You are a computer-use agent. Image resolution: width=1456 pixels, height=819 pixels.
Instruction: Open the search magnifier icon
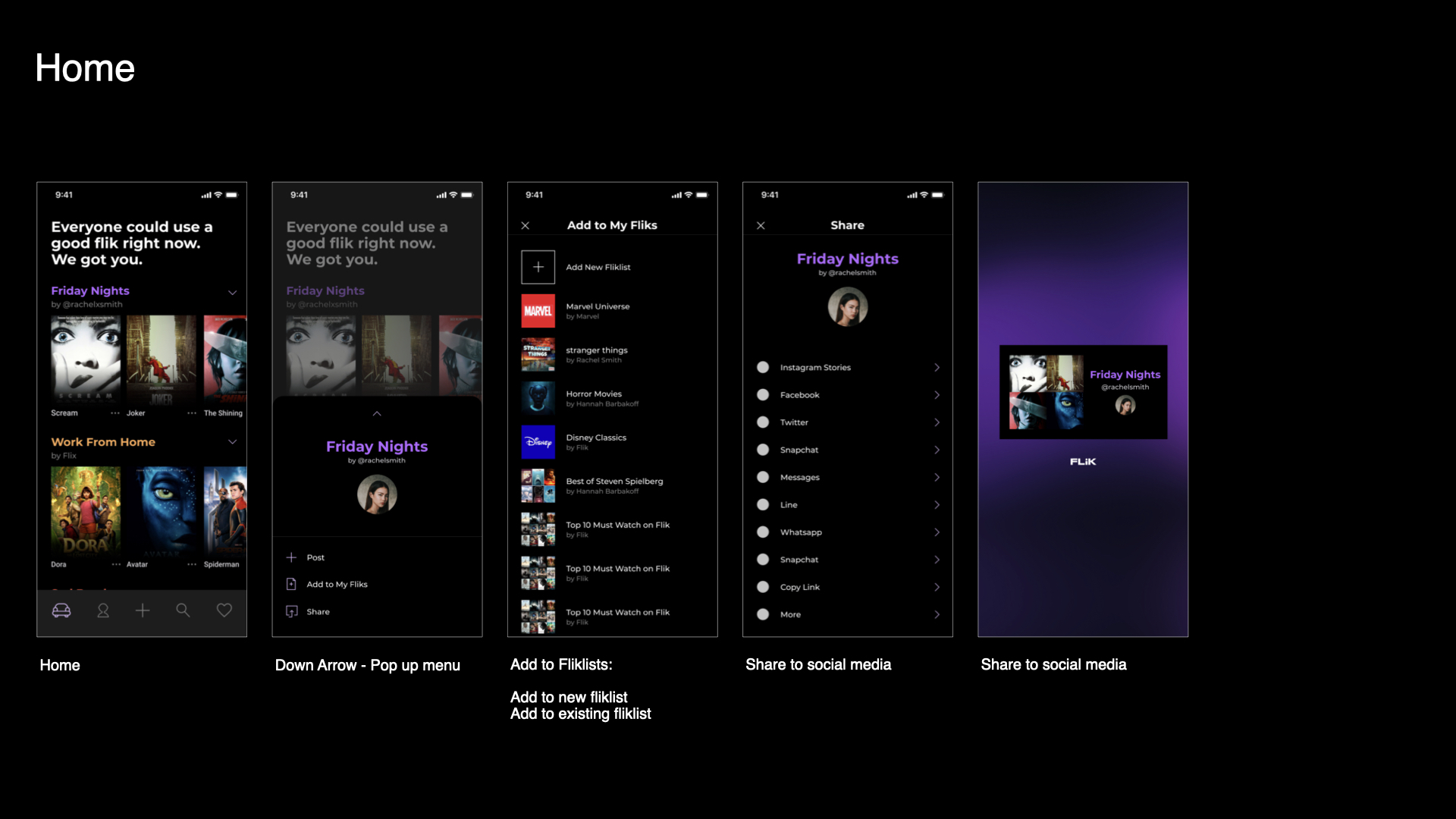[x=183, y=610]
